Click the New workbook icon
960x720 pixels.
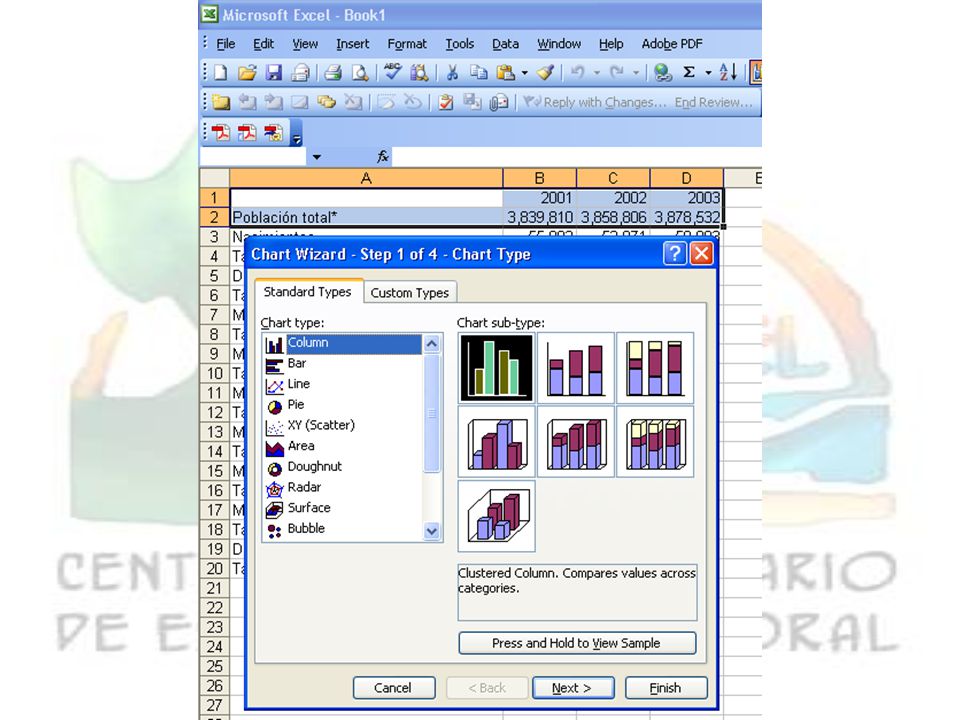[220, 73]
